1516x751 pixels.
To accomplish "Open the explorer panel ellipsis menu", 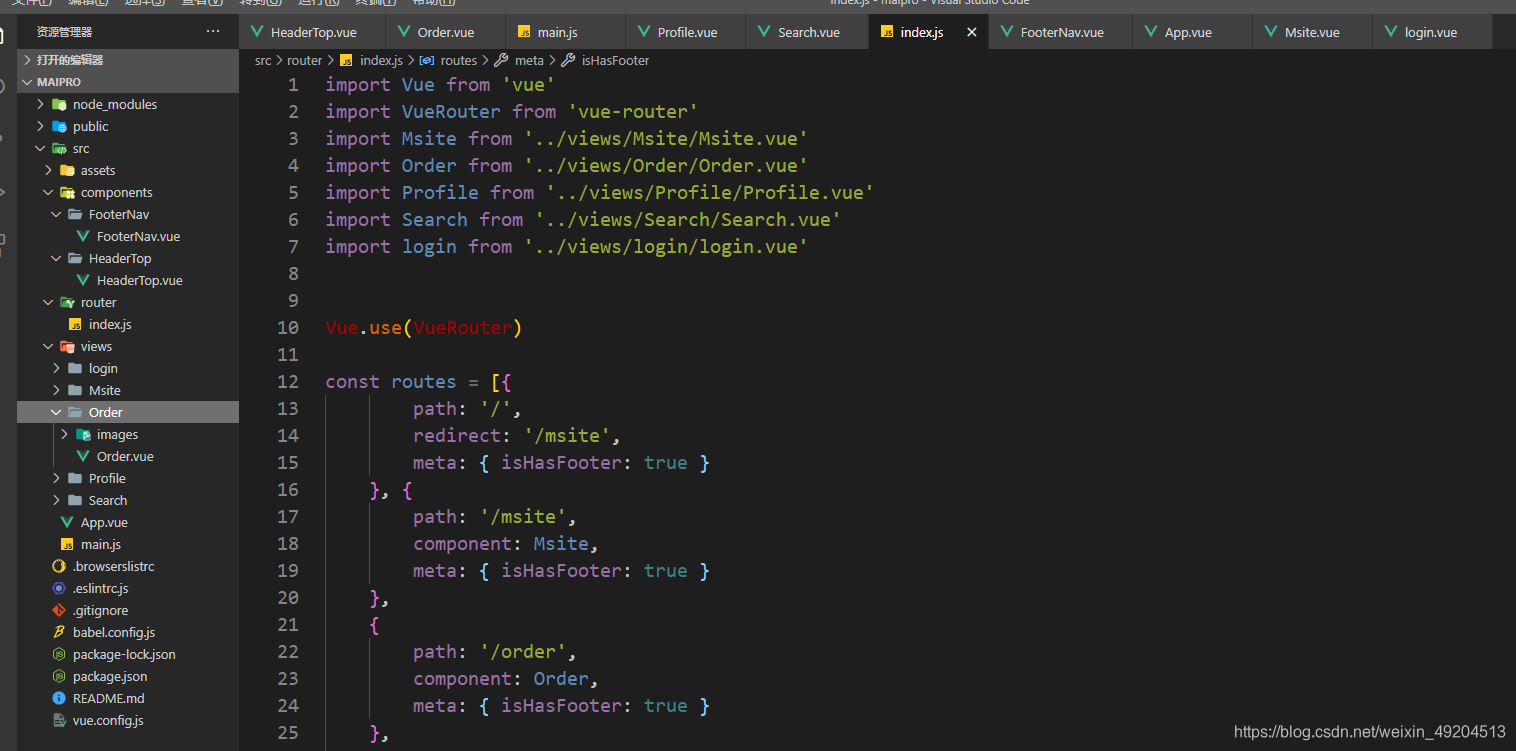I will 213,32.
